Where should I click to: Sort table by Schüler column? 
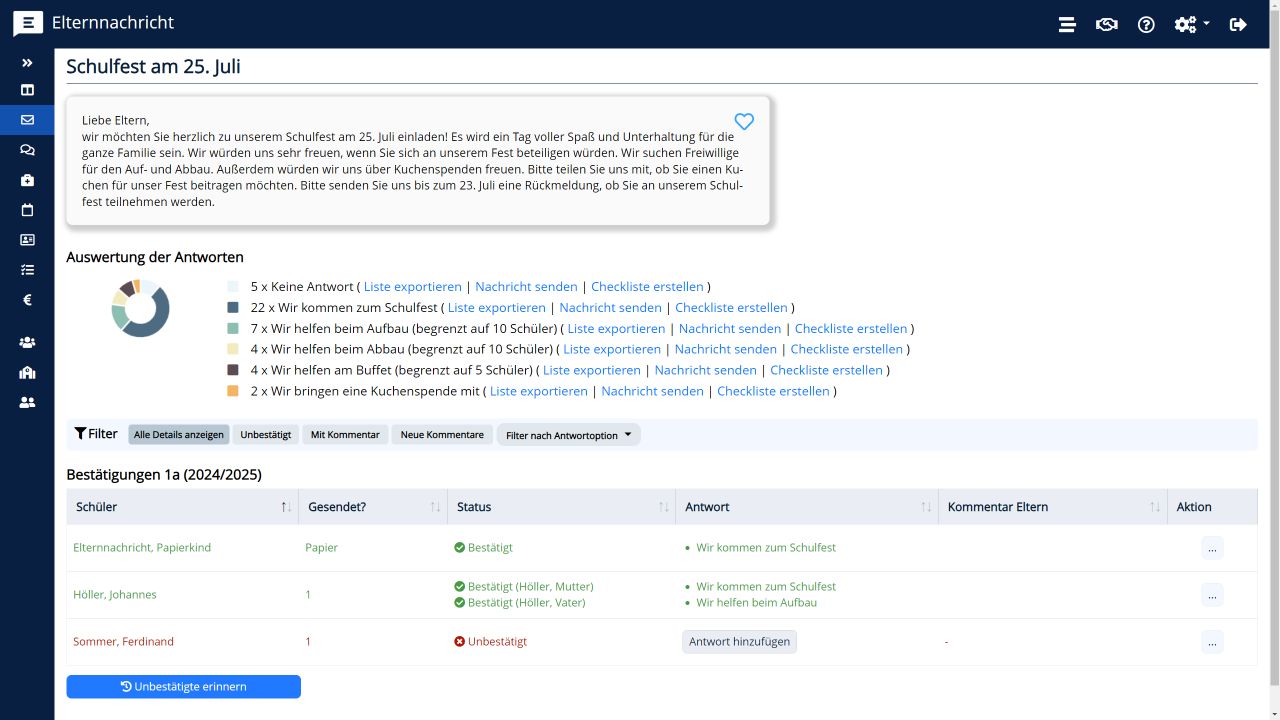point(182,507)
